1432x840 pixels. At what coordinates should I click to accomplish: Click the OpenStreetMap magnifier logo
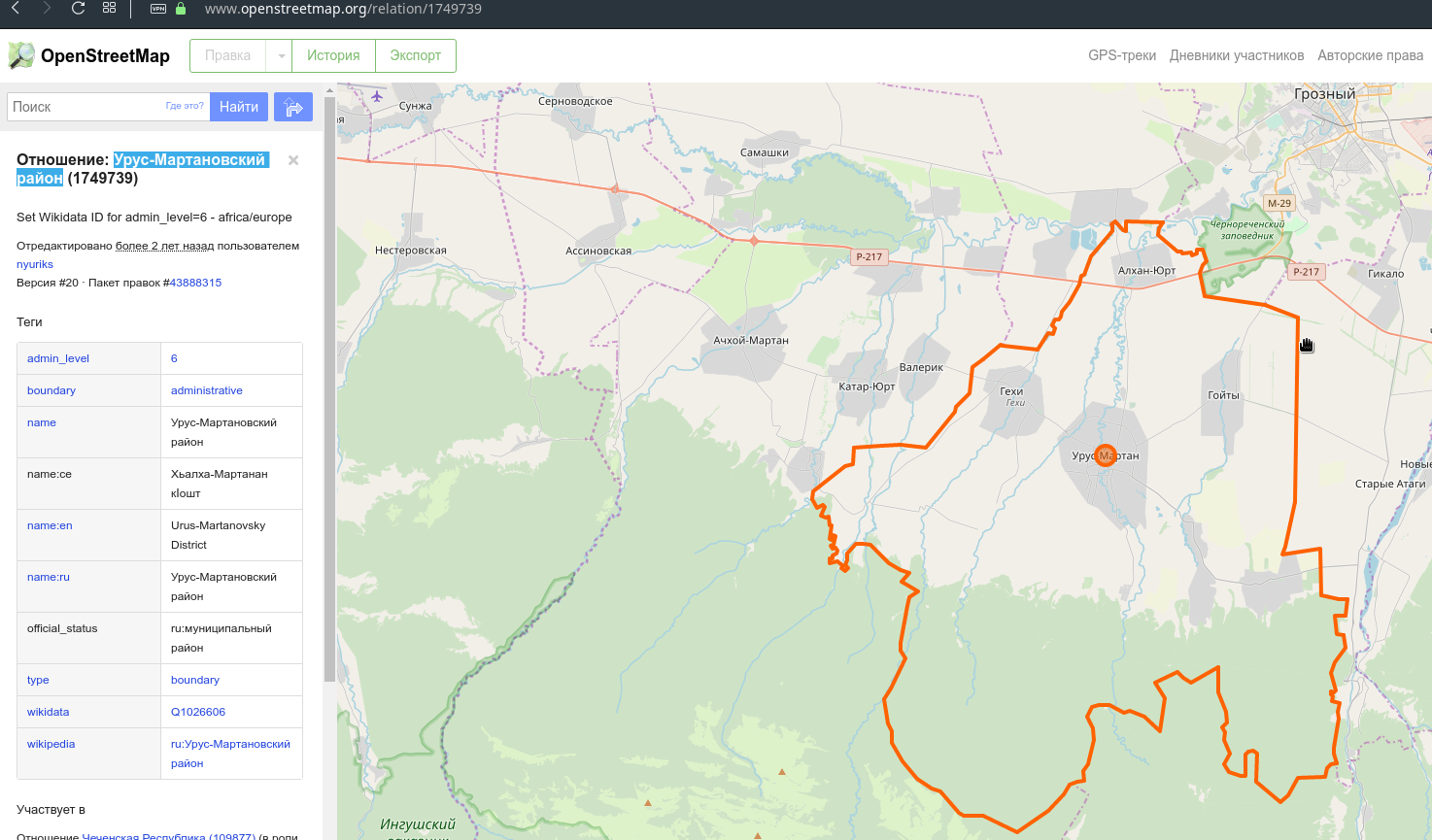pyautogui.click(x=21, y=55)
